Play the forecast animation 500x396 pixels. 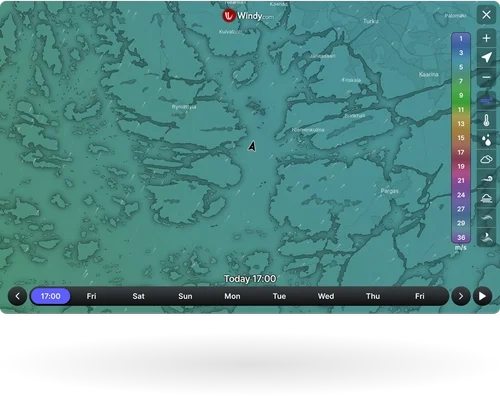point(482,296)
